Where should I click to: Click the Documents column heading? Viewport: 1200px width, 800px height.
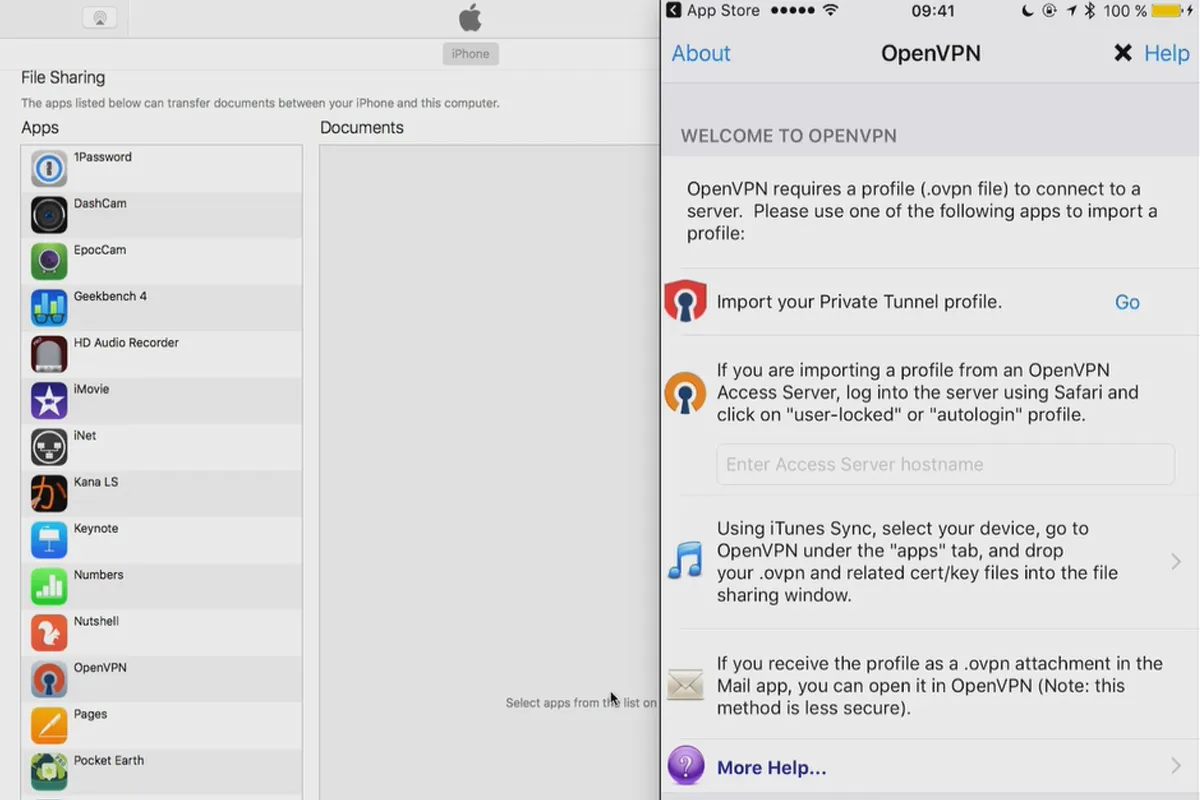coord(362,127)
